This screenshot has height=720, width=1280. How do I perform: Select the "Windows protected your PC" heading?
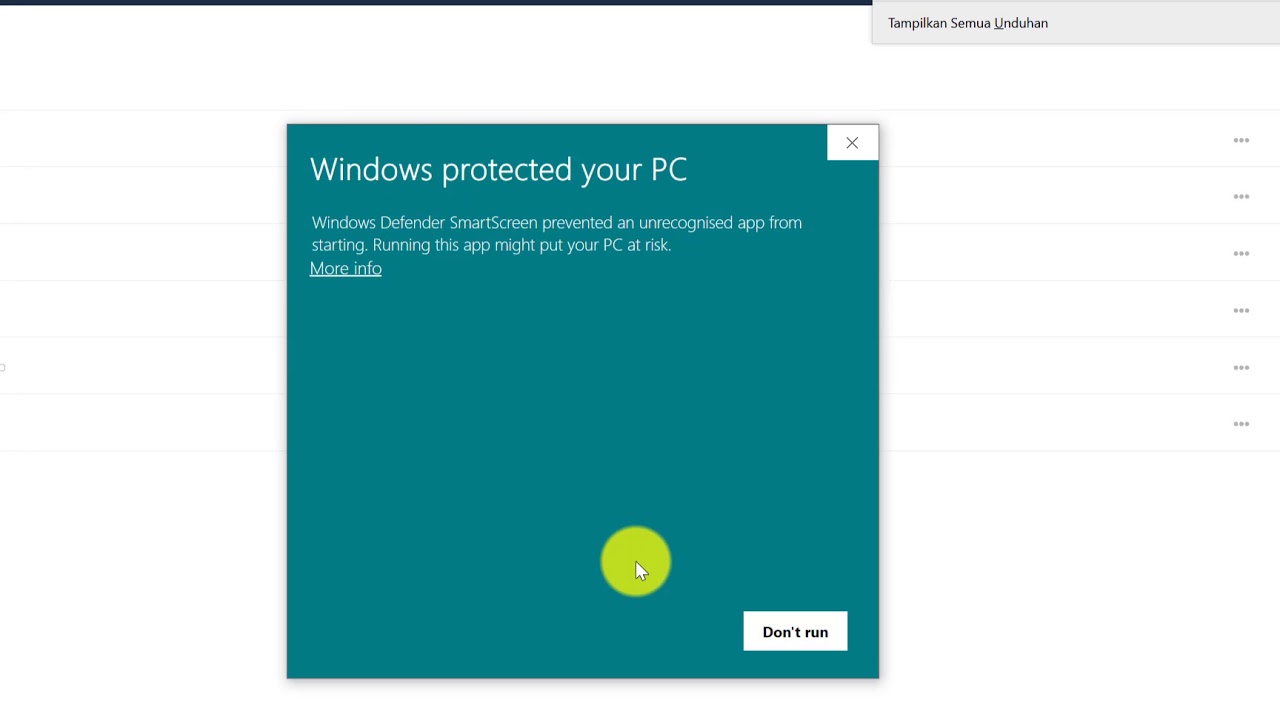tap(498, 169)
